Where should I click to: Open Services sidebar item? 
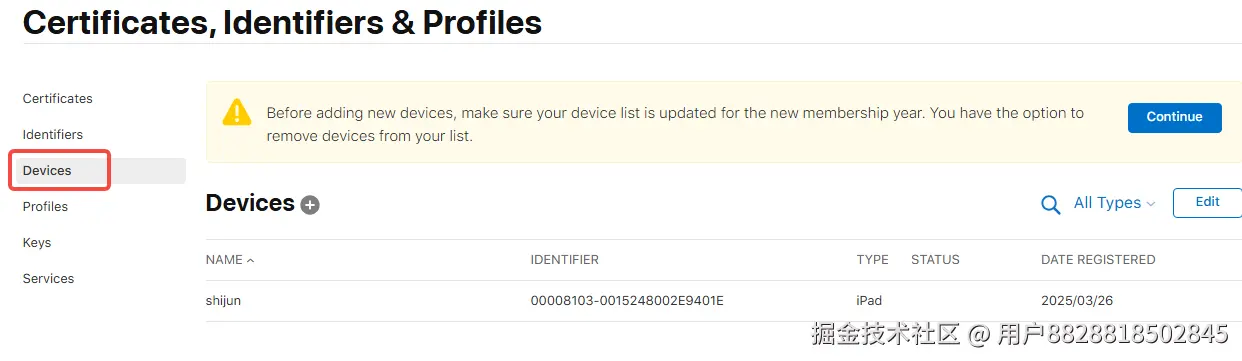48,279
